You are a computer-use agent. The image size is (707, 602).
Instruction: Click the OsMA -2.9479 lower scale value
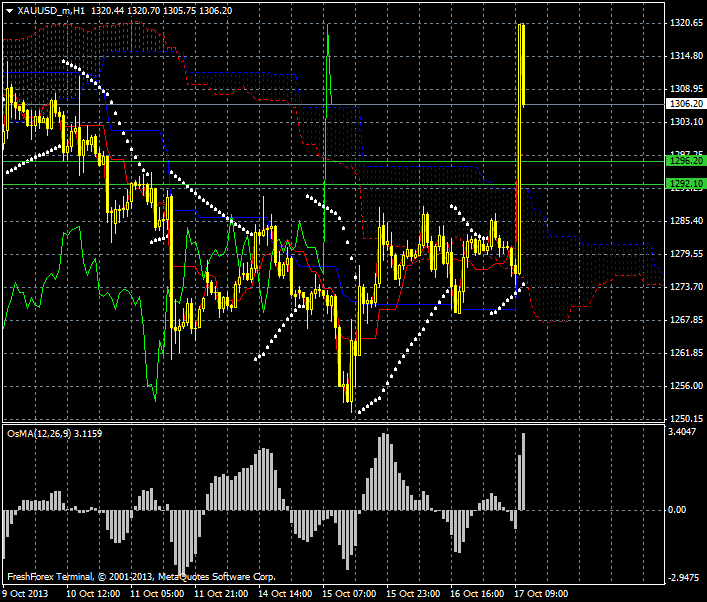tap(686, 578)
